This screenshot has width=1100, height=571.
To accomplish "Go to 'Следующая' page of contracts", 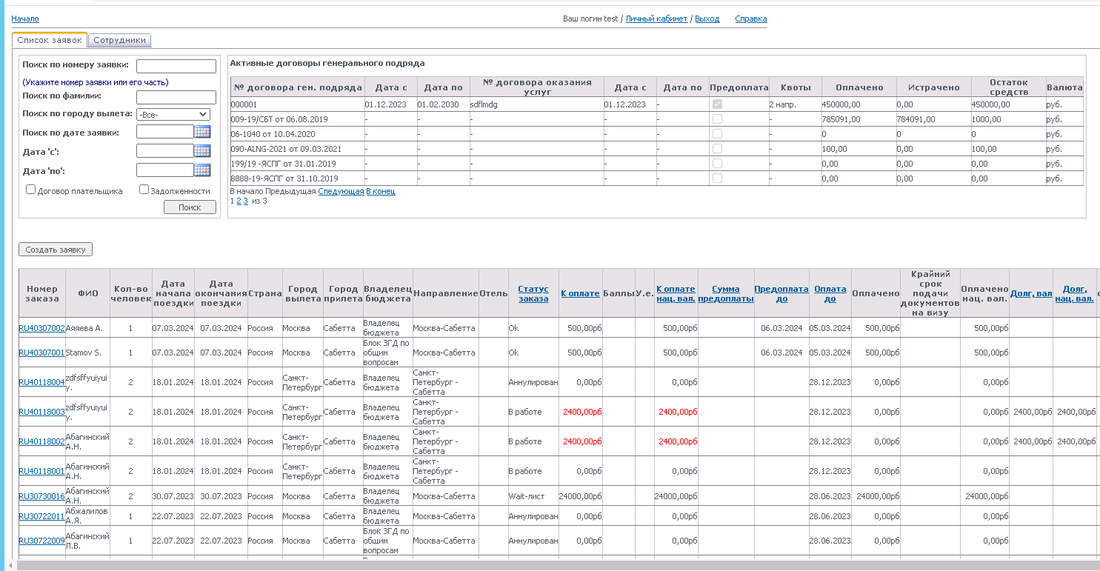I will (x=340, y=190).
